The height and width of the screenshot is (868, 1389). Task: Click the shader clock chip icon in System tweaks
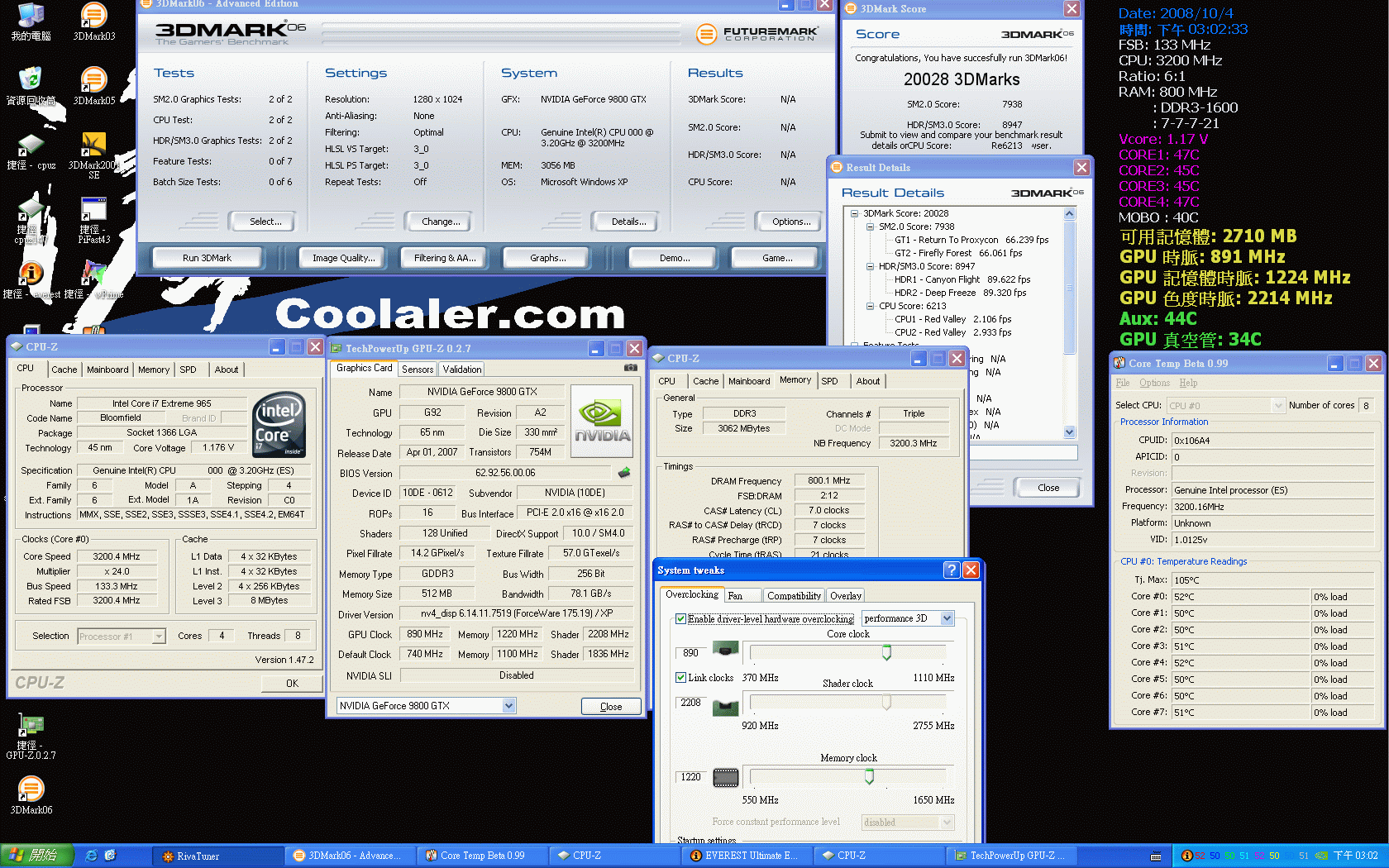(725, 708)
